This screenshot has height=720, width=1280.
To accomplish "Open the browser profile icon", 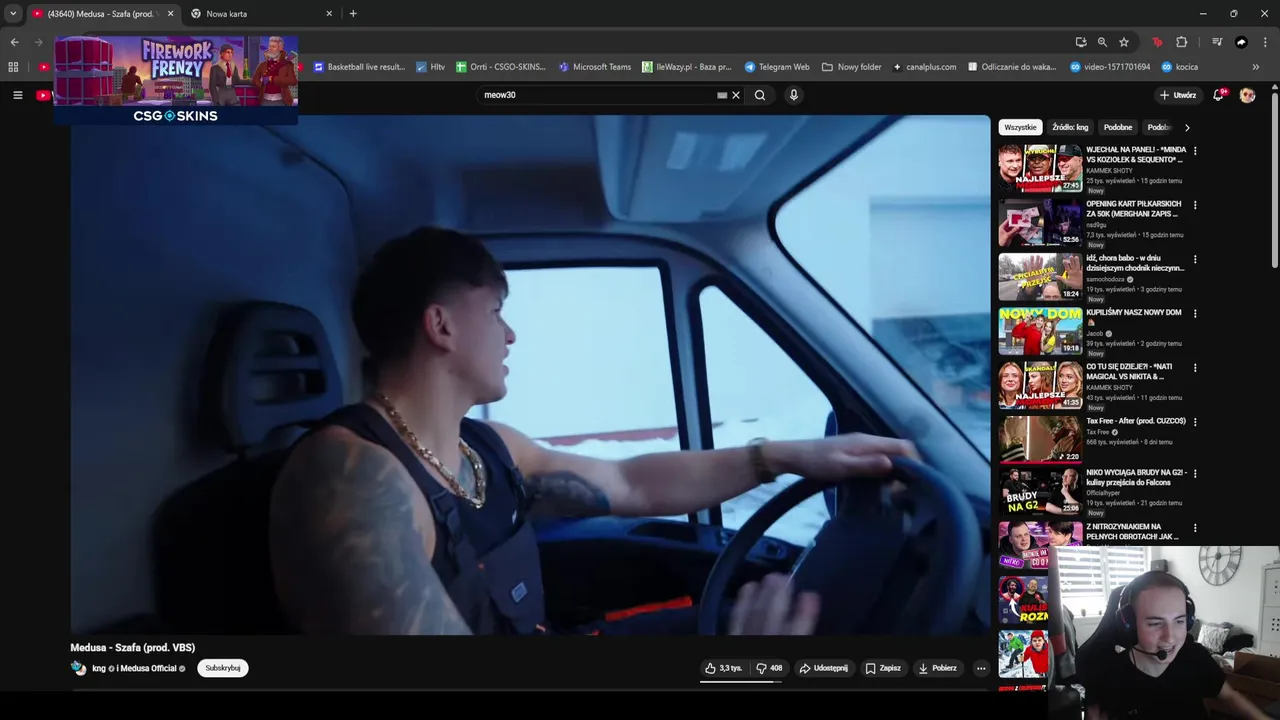I will coord(1241,42).
